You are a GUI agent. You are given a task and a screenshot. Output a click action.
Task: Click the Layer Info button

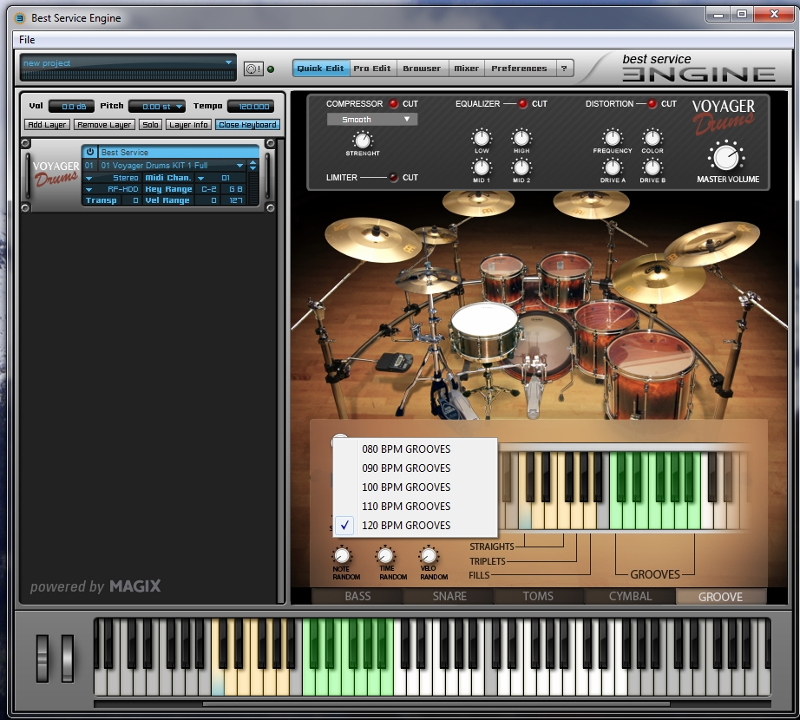[188, 125]
